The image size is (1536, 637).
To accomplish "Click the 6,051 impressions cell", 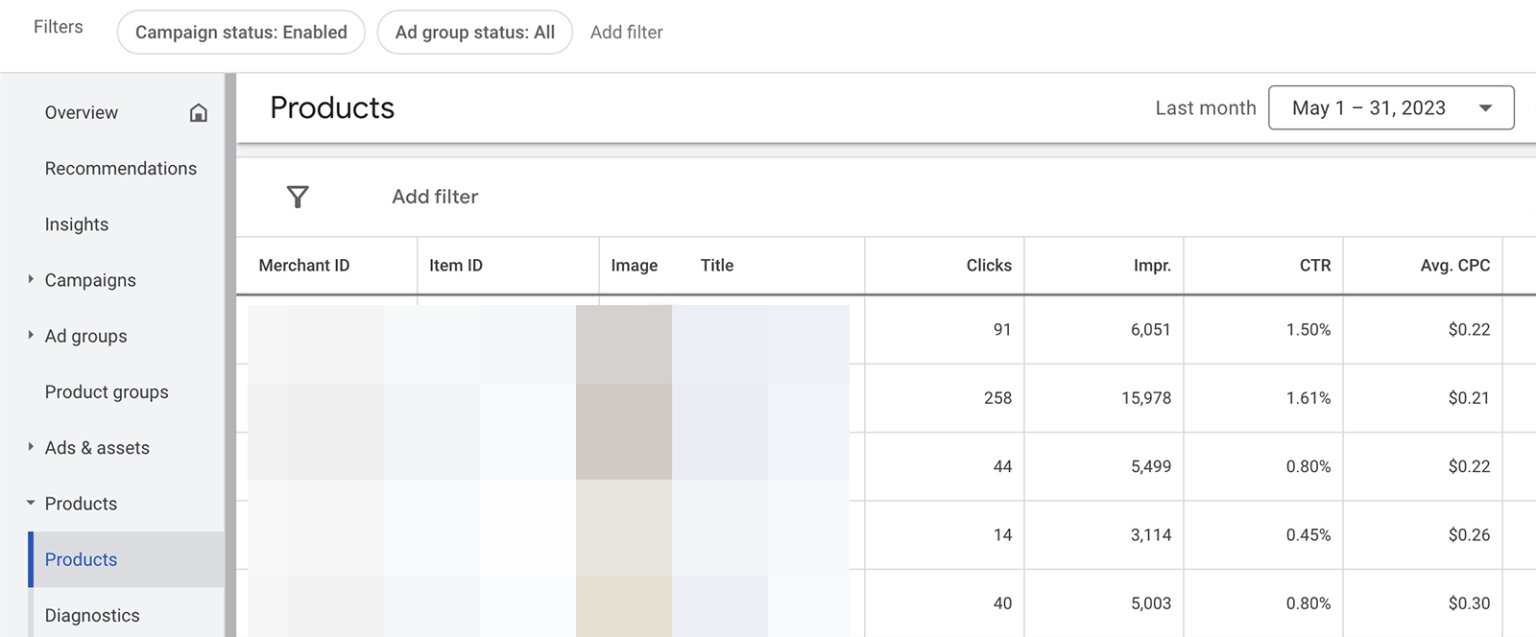I will click(1104, 329).
